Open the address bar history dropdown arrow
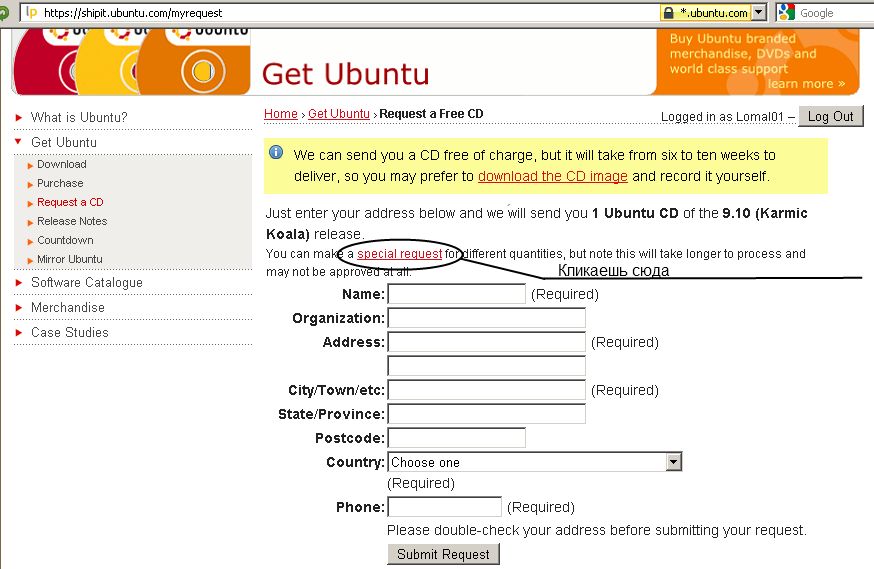The width and height of the screenshot is (874, 569). [759, 12]
